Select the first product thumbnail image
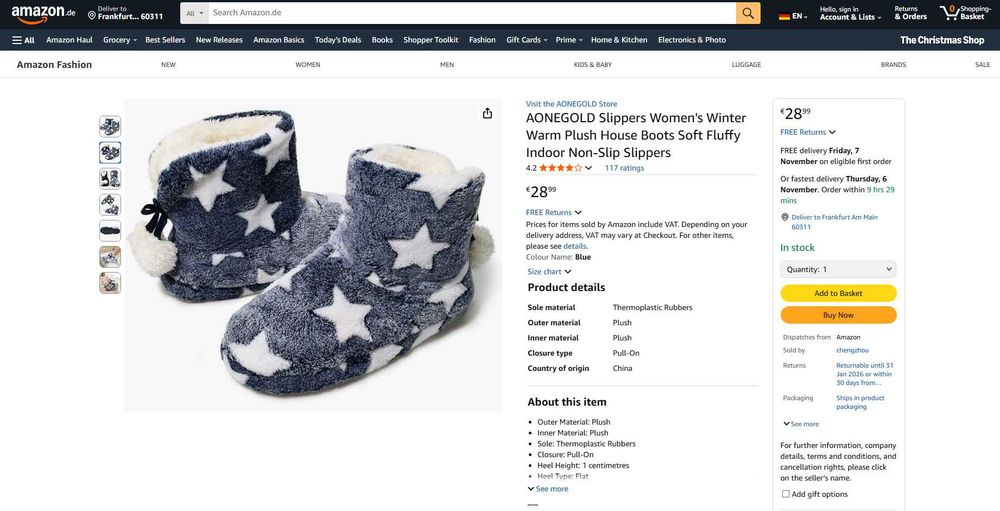This screenshot has height=511, width=1000. click(110, 126)
